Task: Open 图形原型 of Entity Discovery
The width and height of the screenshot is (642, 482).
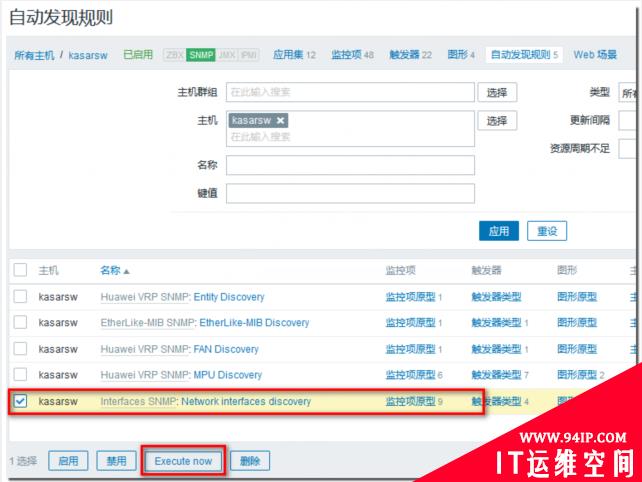Action: coord(577,297)
